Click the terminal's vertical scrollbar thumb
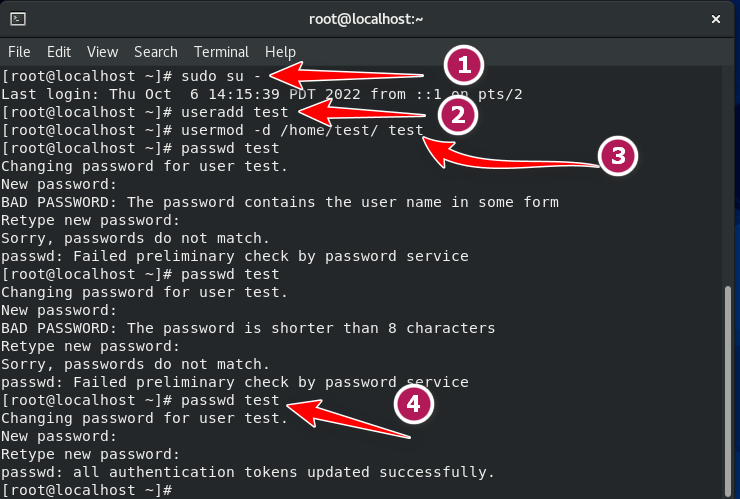This screenshot has height=499, width=740. tap(727, 391)
